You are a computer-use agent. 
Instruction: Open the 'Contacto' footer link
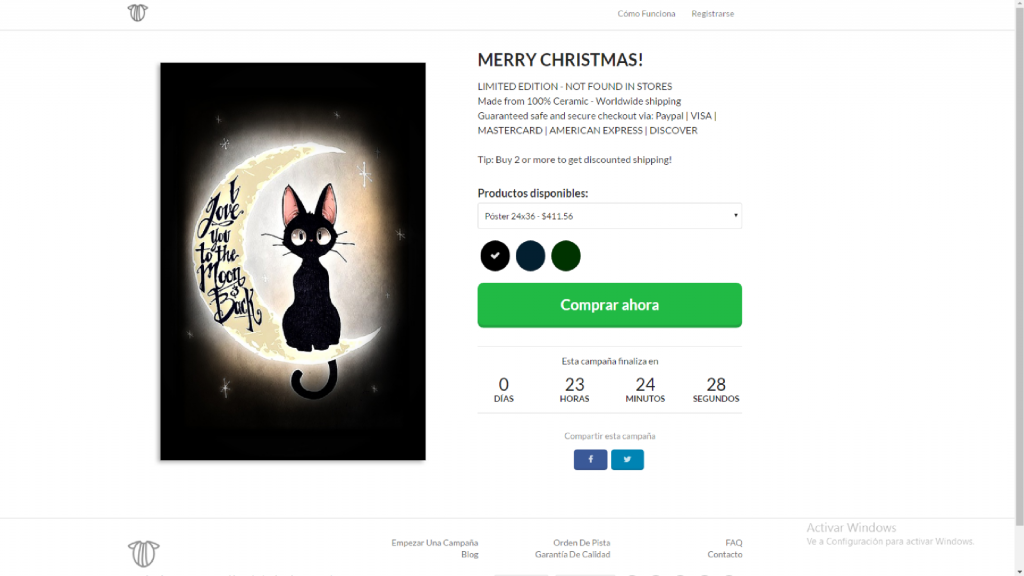(x=724, y=555)
